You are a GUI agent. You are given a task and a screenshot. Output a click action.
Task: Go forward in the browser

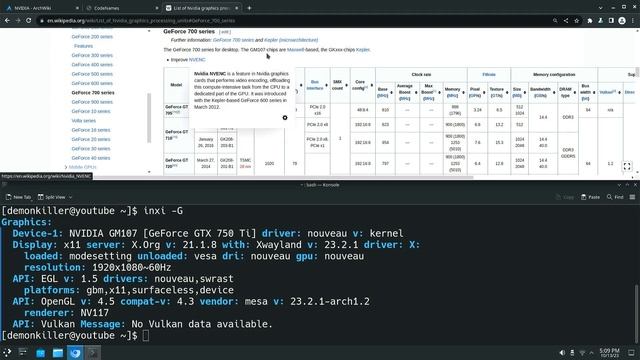point(18,20)
